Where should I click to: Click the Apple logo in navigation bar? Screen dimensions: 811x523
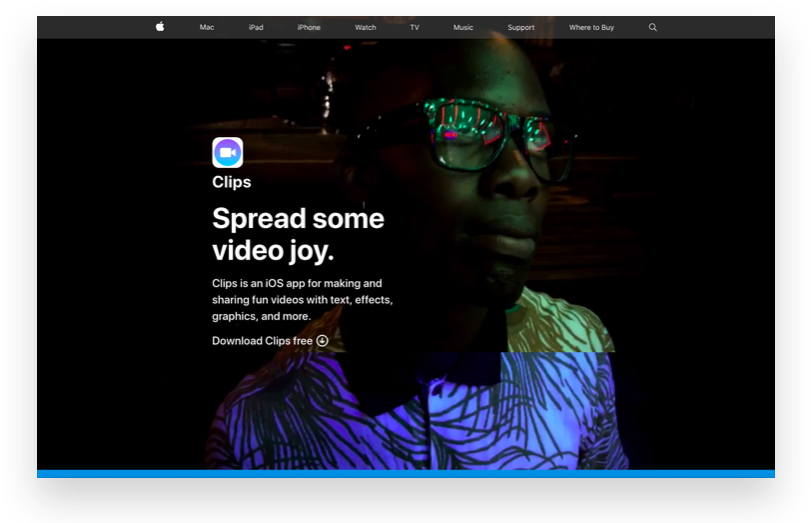pos(160,27)
